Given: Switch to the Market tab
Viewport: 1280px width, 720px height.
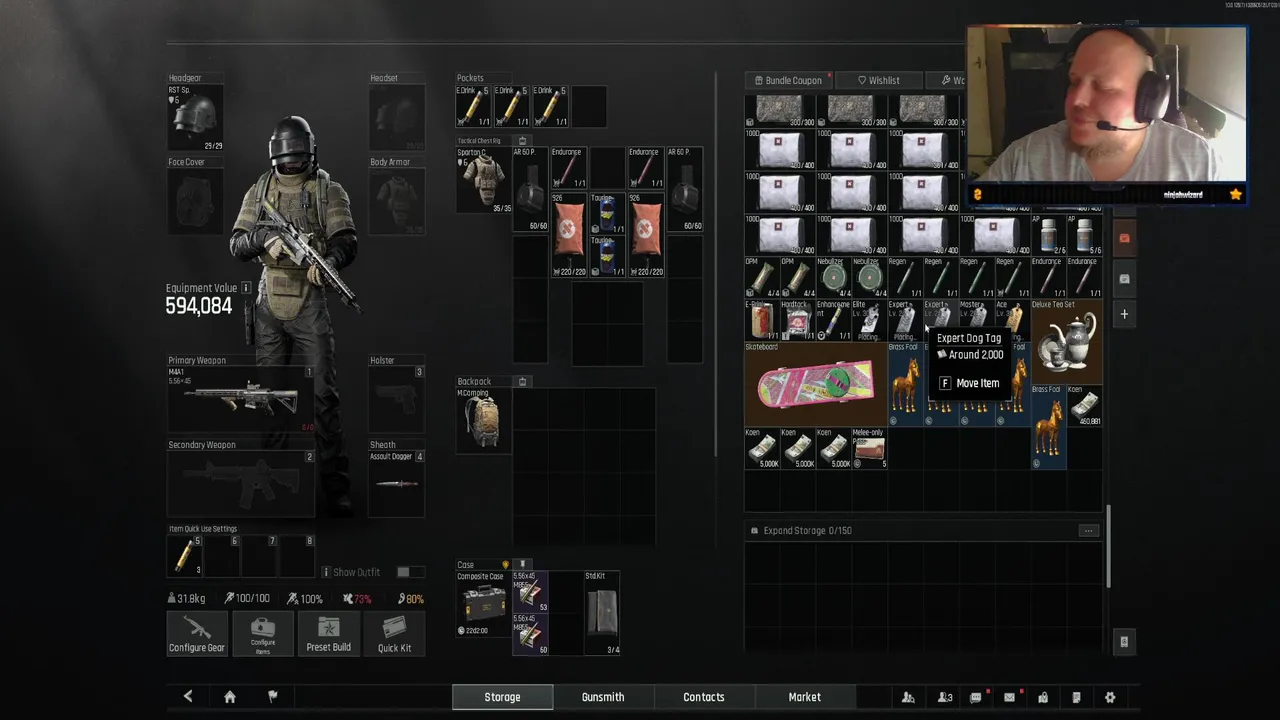Looking at the screenshot, I should pyautogui.click(x=805, y=697).
